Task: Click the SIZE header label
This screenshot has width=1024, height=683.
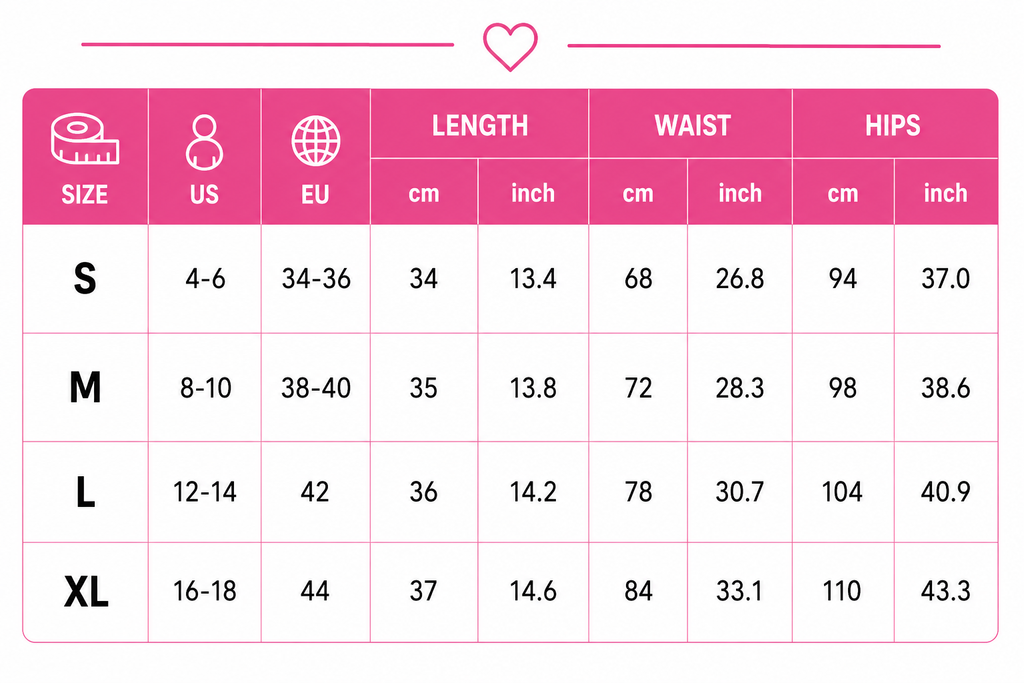Action: 84,195
